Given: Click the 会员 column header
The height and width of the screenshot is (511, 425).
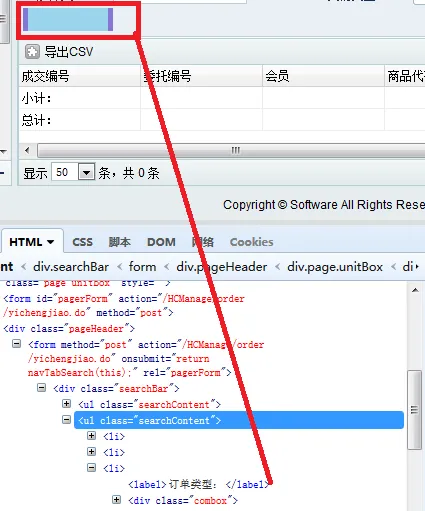Looking at the screenshot, I should pyautogui.click(x=323, y=76).
